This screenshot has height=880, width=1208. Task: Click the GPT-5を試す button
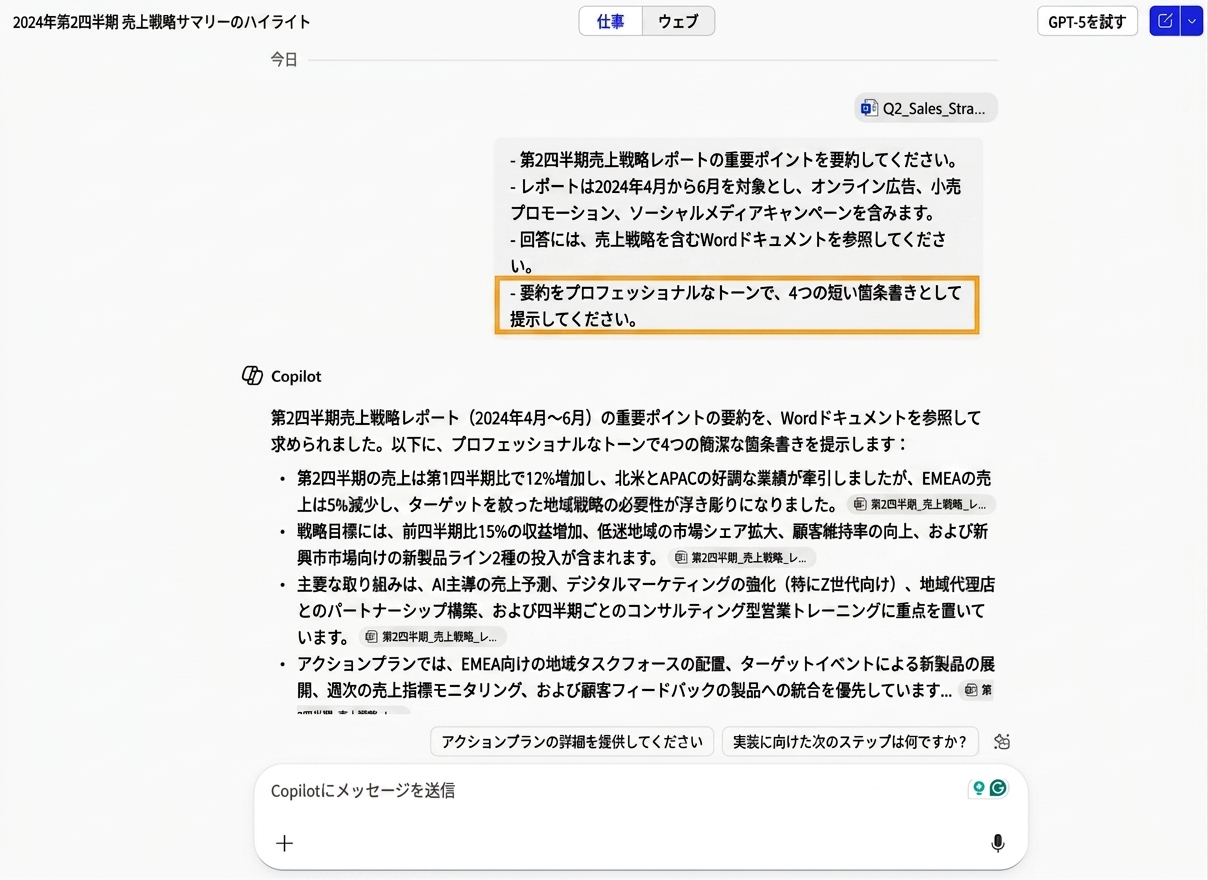pos(1087,21)
